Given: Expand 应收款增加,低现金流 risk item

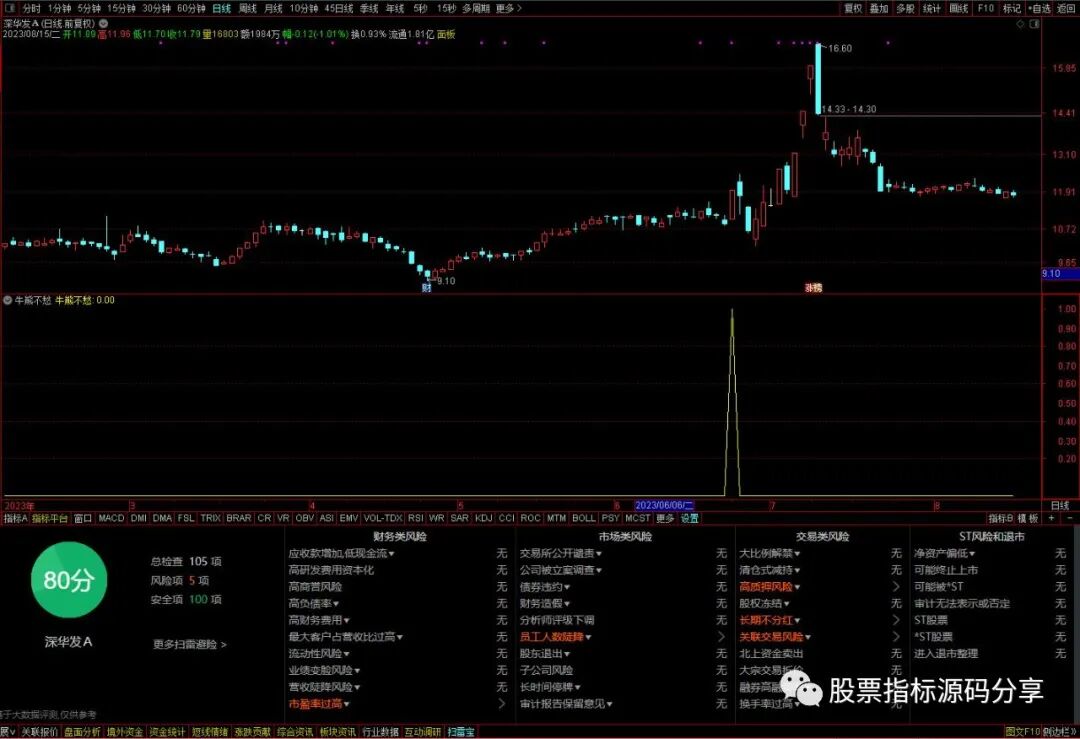Looking at the screenshot, I should coord(341,553).
